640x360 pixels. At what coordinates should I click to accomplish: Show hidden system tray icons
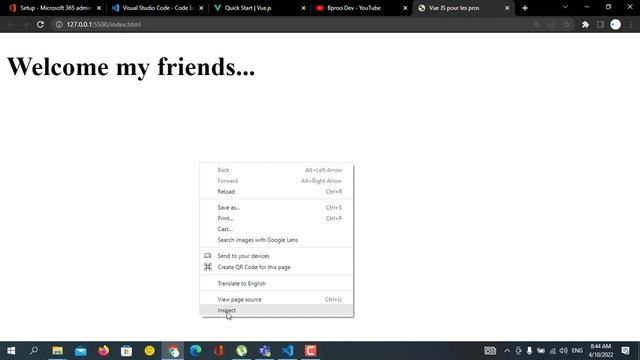point(507,351)
